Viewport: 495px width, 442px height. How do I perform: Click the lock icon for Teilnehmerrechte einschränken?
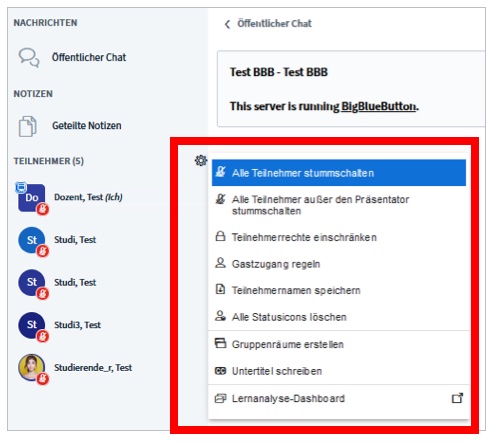(x=220, y=236)
